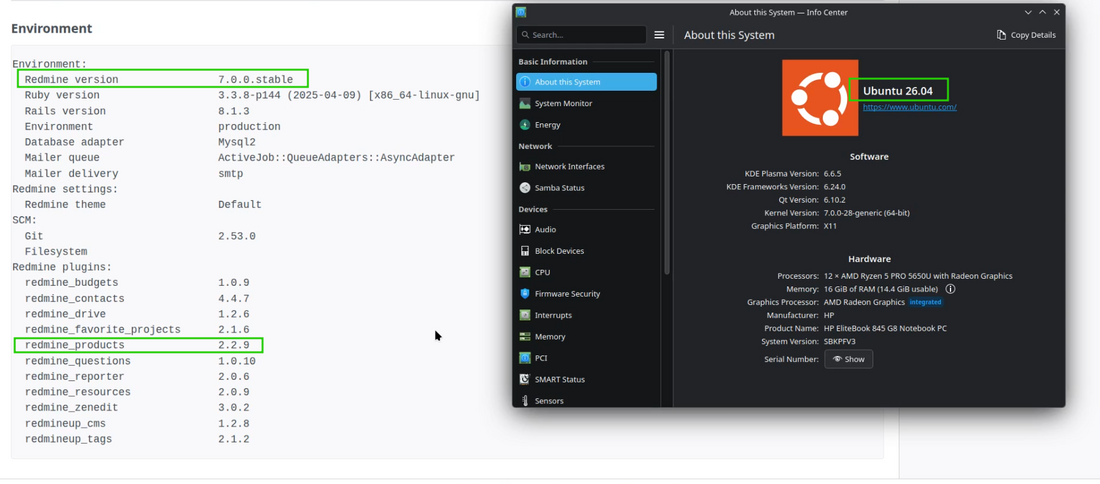Click the Info Center maximize chevron button
Viewport: 1100px width, 484px height.
point(1042,12)
